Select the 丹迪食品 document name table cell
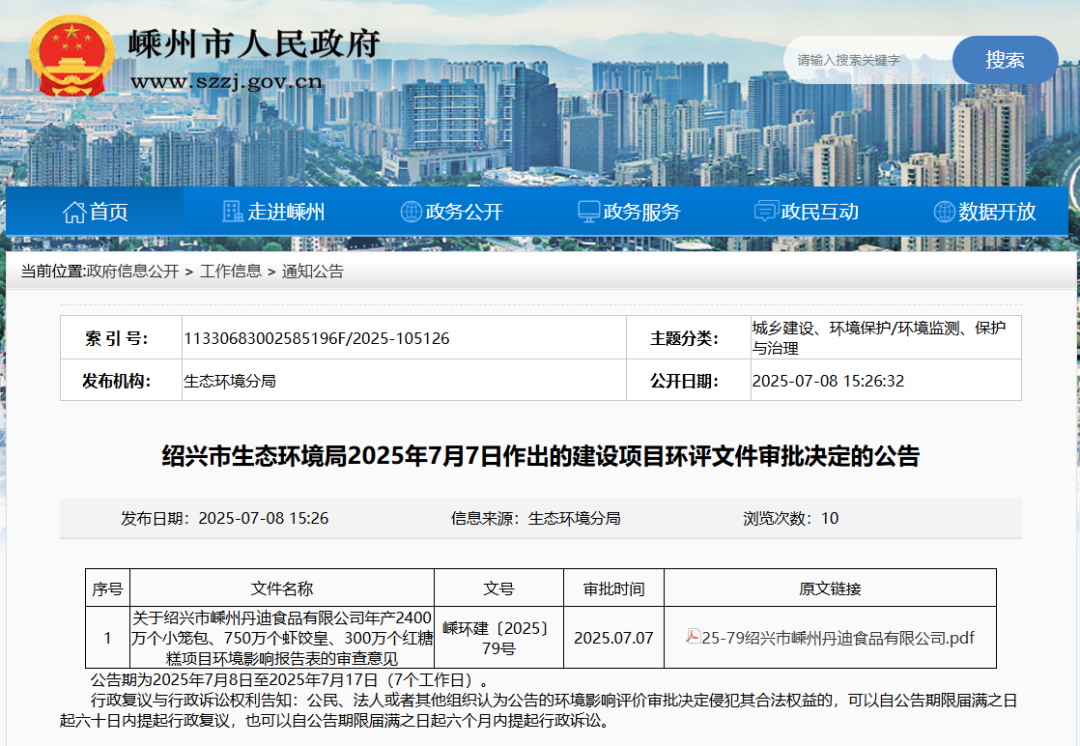Screen dimensions: 1080x746 pyautogui.click(x=282, y=638)
